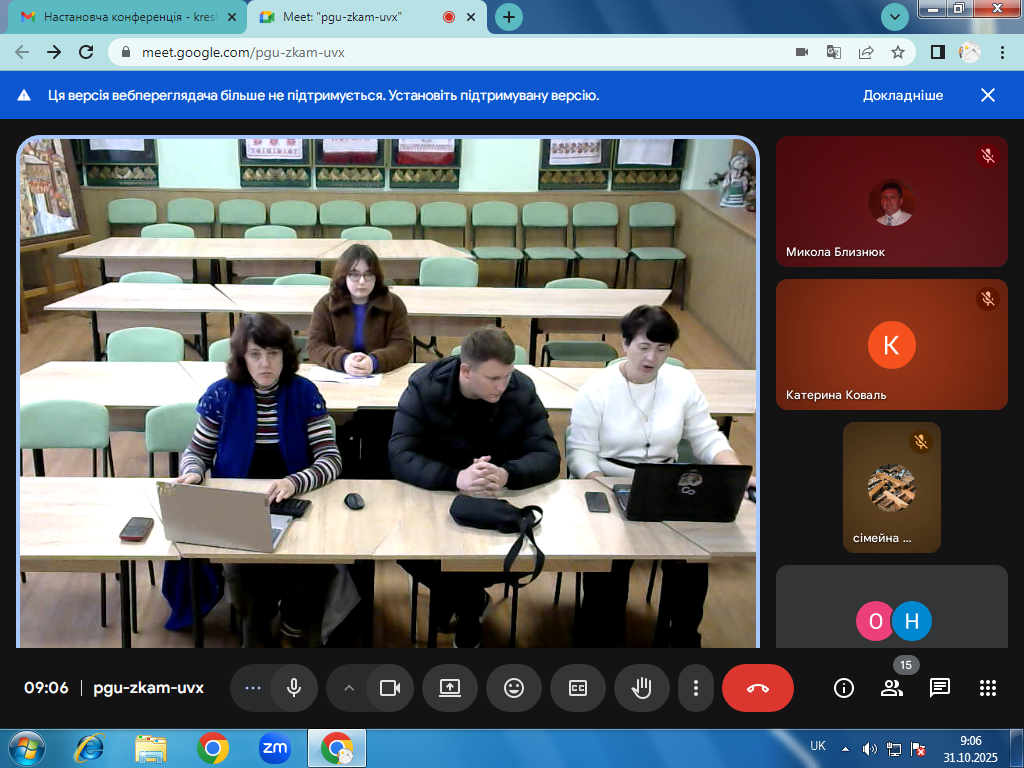1024x768 pixels.
Task: Raise hand in the meeting
Action: (x=641, y=688)
